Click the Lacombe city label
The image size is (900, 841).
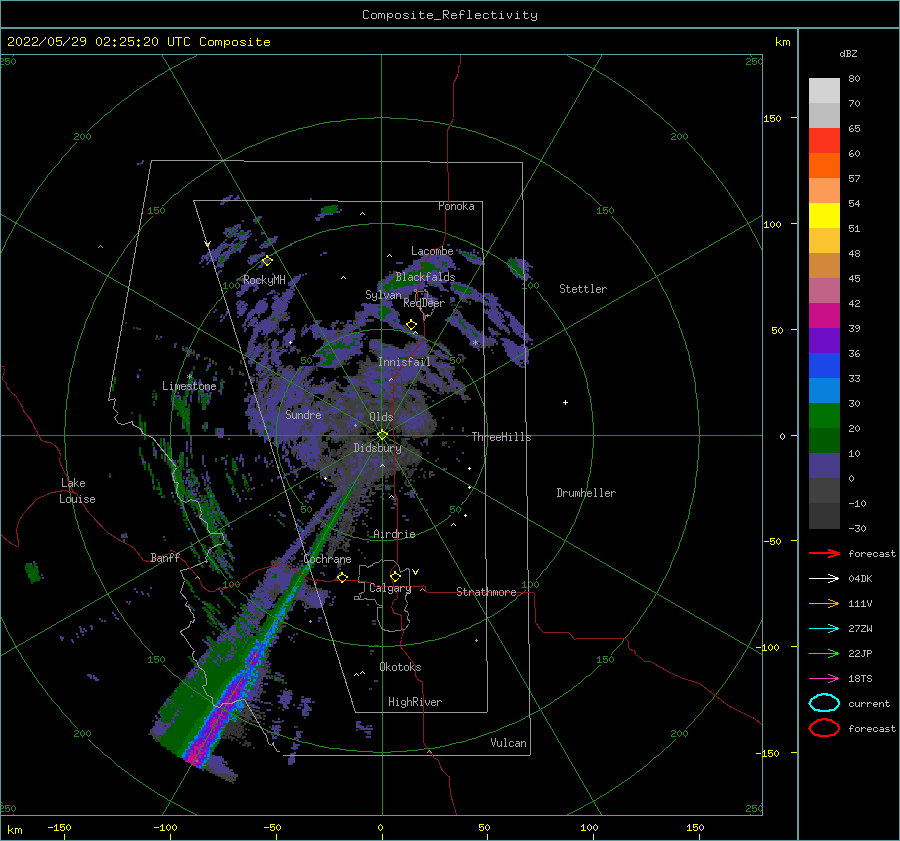click(x=432, y=251)
